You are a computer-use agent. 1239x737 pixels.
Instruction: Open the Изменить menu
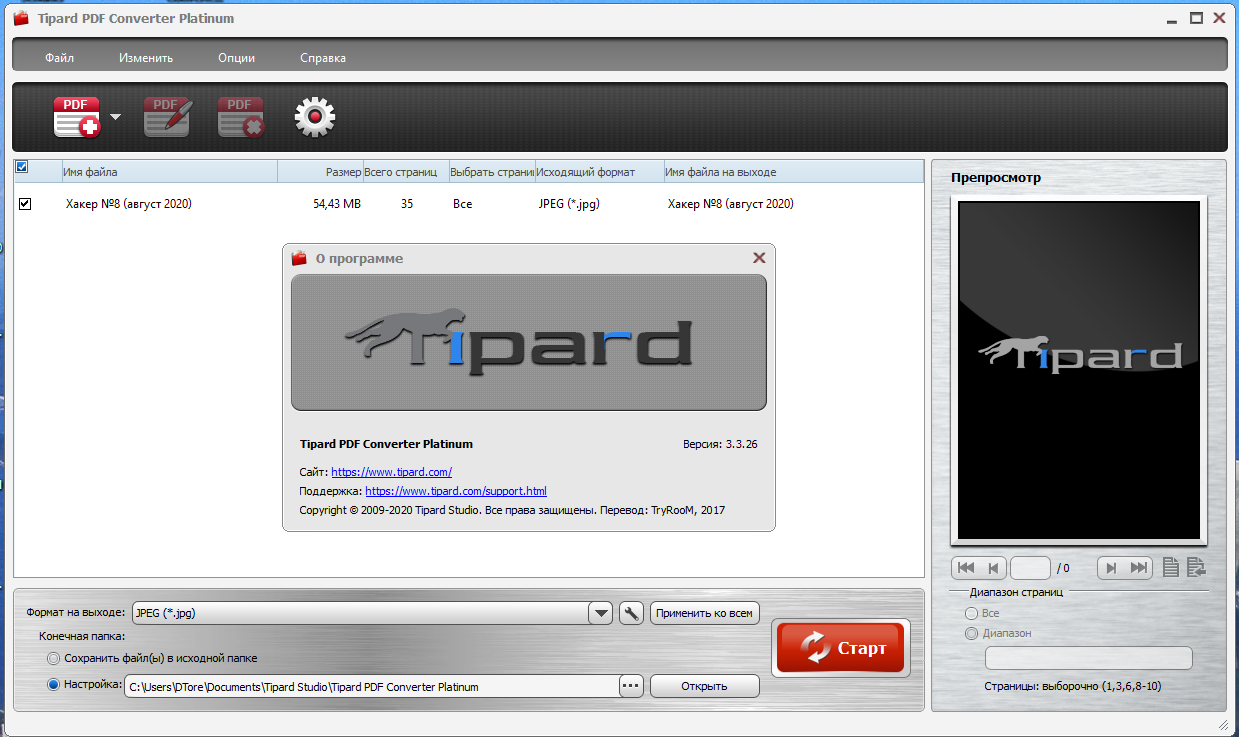(146, 58)
